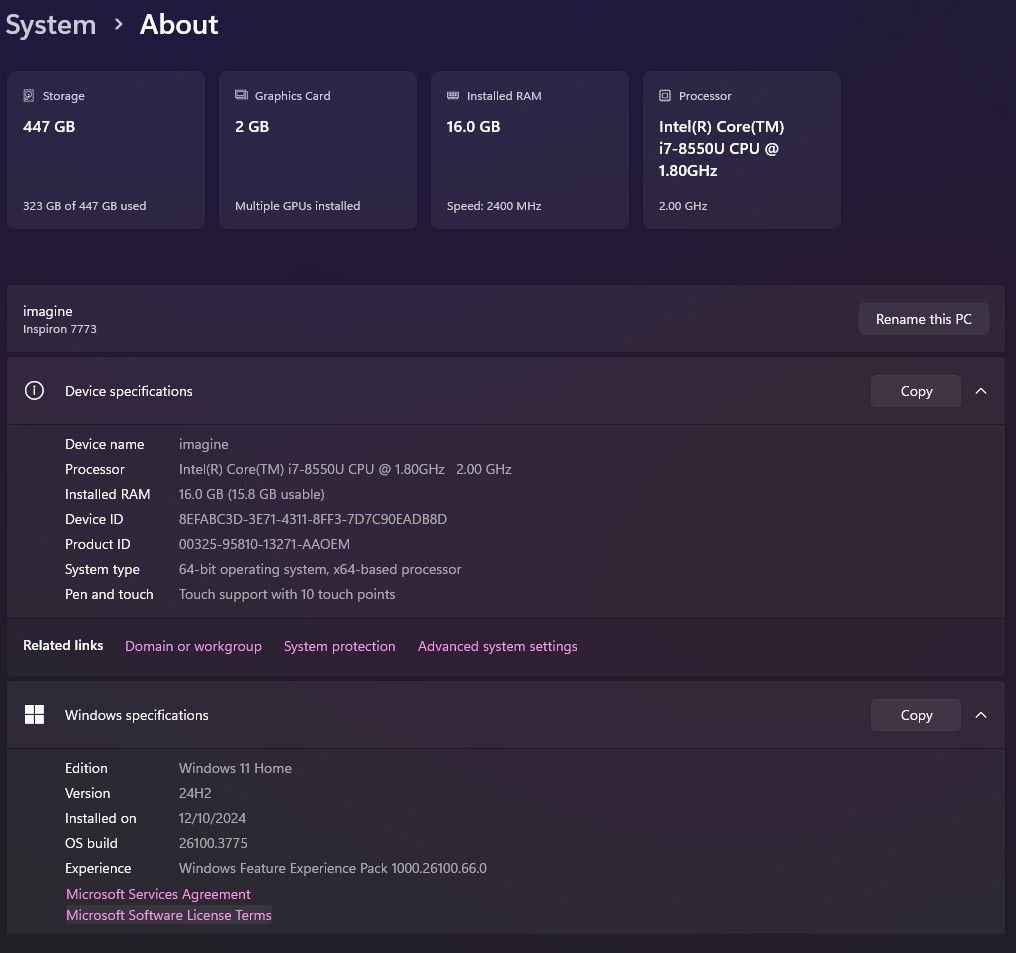Viewport: 1016px width, 953px height.
Task: Go back to System in breadcrumb
Action: coord(51,25)
